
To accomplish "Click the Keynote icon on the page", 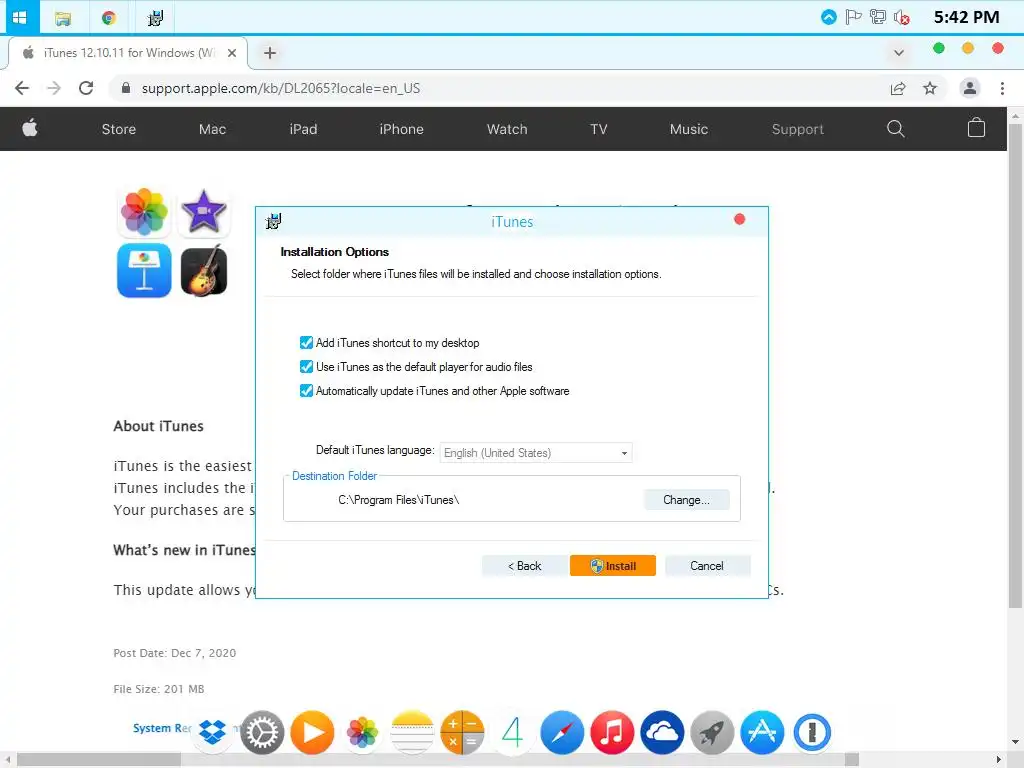I will click(x=144, y=270).
